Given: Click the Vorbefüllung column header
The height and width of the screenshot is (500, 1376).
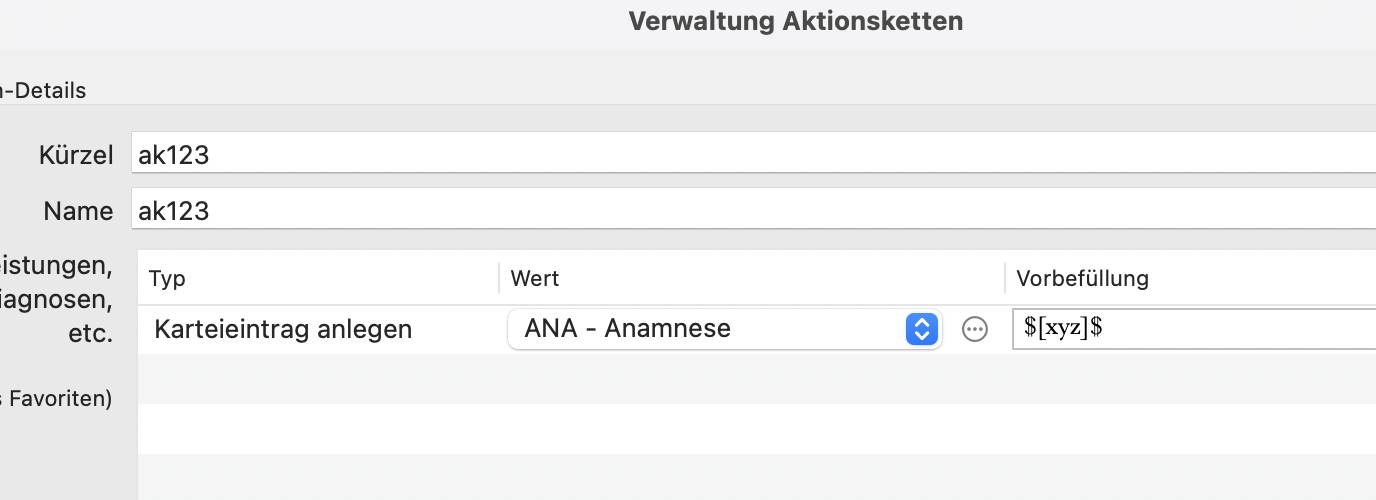Looking at the screenshot, I should point(1082,278).
